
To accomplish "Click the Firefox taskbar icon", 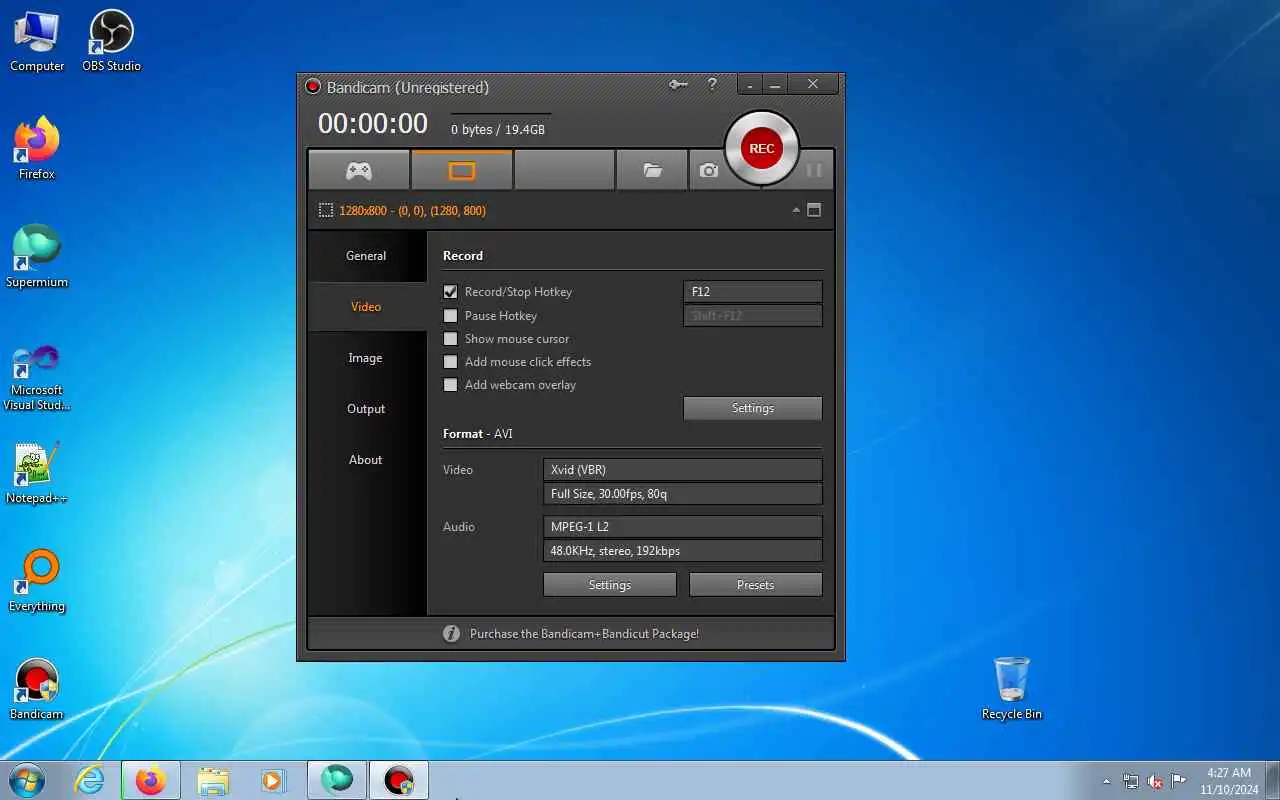I will pyautogui.click(x=151, y=780).
